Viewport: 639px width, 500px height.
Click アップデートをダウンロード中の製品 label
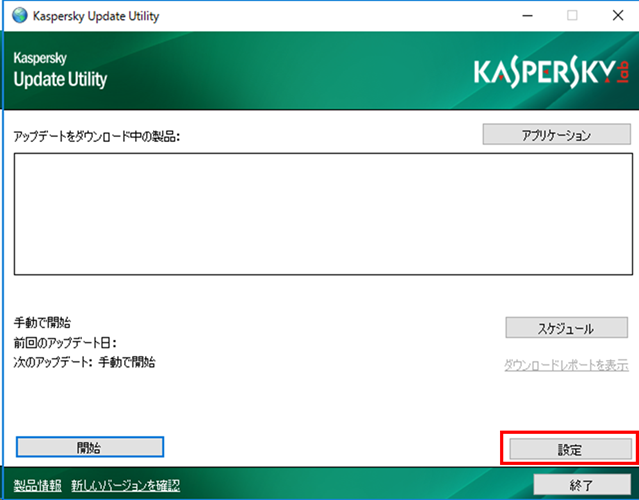click(97, 136)
